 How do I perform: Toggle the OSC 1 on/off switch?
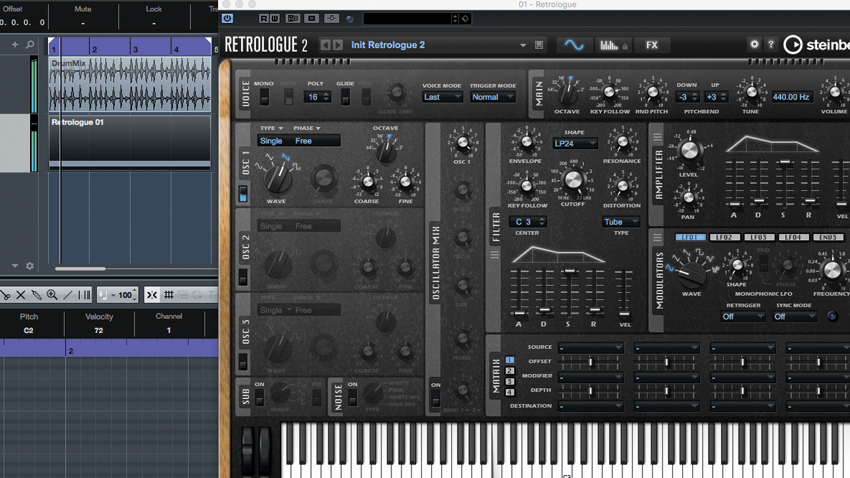(243, 193)
